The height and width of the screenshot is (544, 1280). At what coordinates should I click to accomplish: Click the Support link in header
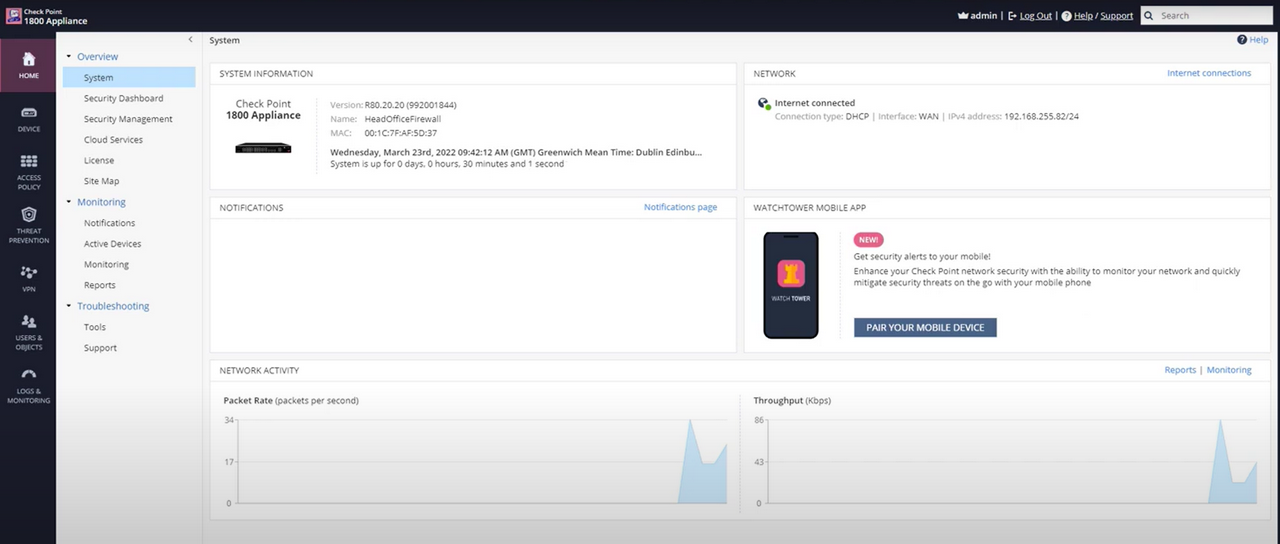(x=1117, y=16)
